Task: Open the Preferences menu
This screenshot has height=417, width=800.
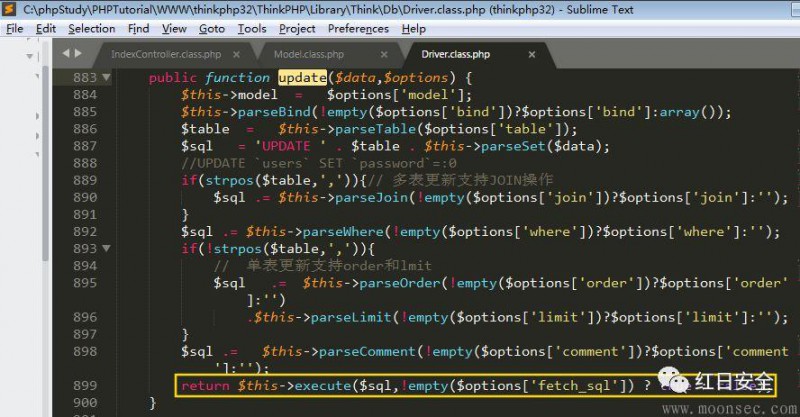Action: point(358,29)
